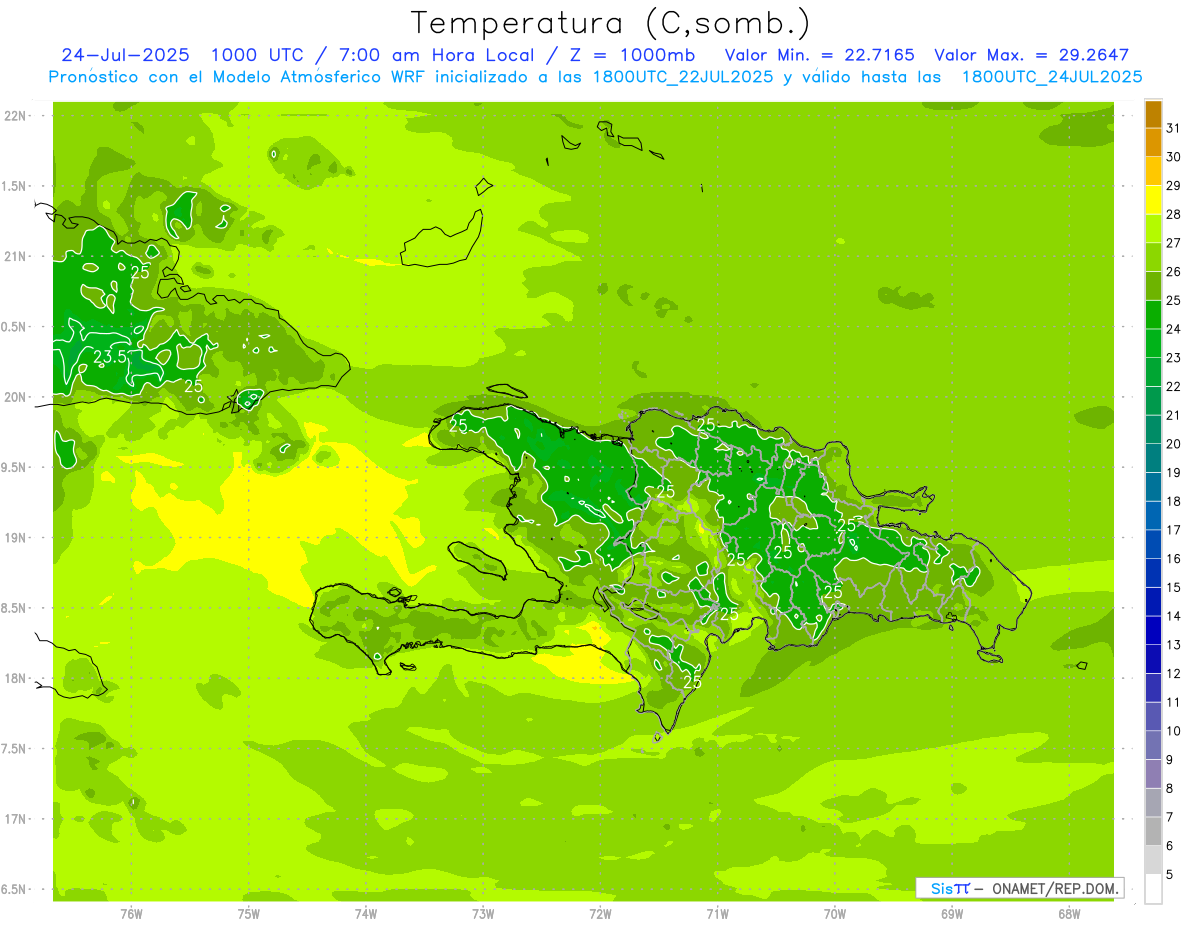This screenshot has height=927, width=1200.
Task: Click the legend value '27'
Action: click(1174, 243)
